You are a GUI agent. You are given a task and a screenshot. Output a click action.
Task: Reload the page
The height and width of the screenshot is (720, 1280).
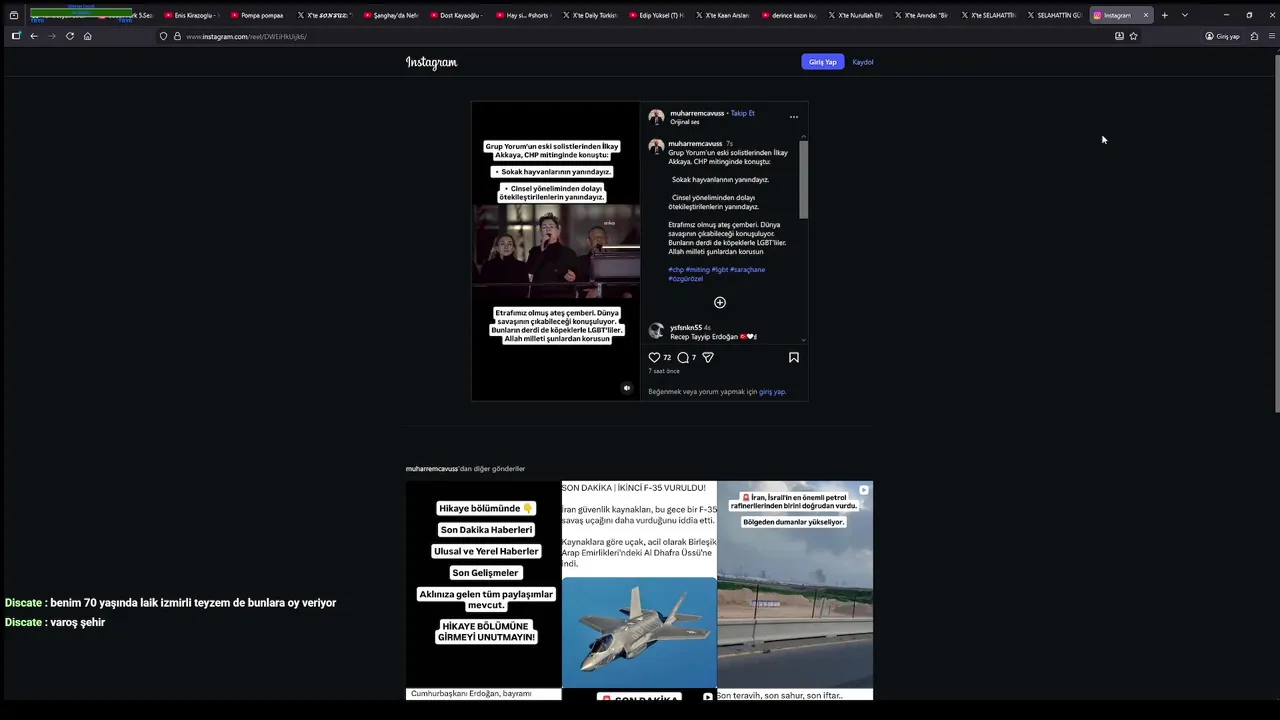(70, 36)
